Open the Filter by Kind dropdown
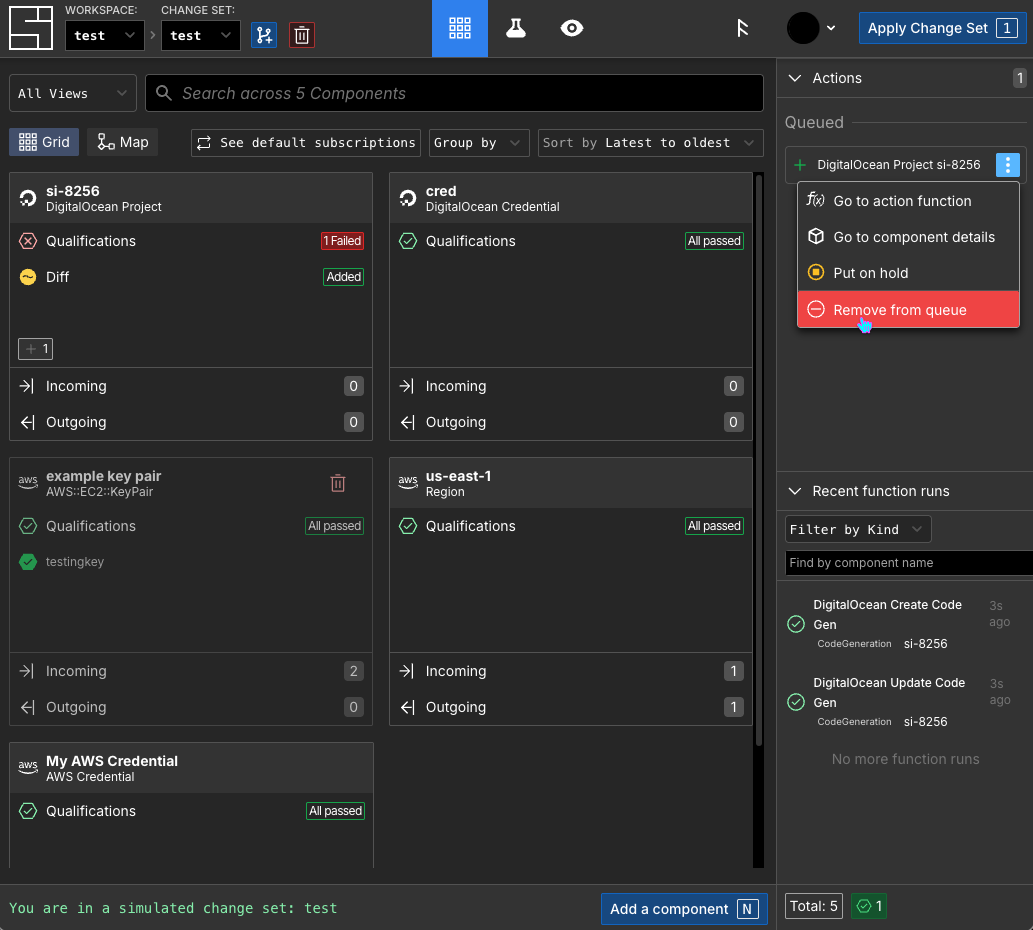The width and height of the screenshot is (1033, 930). point(858,529)
